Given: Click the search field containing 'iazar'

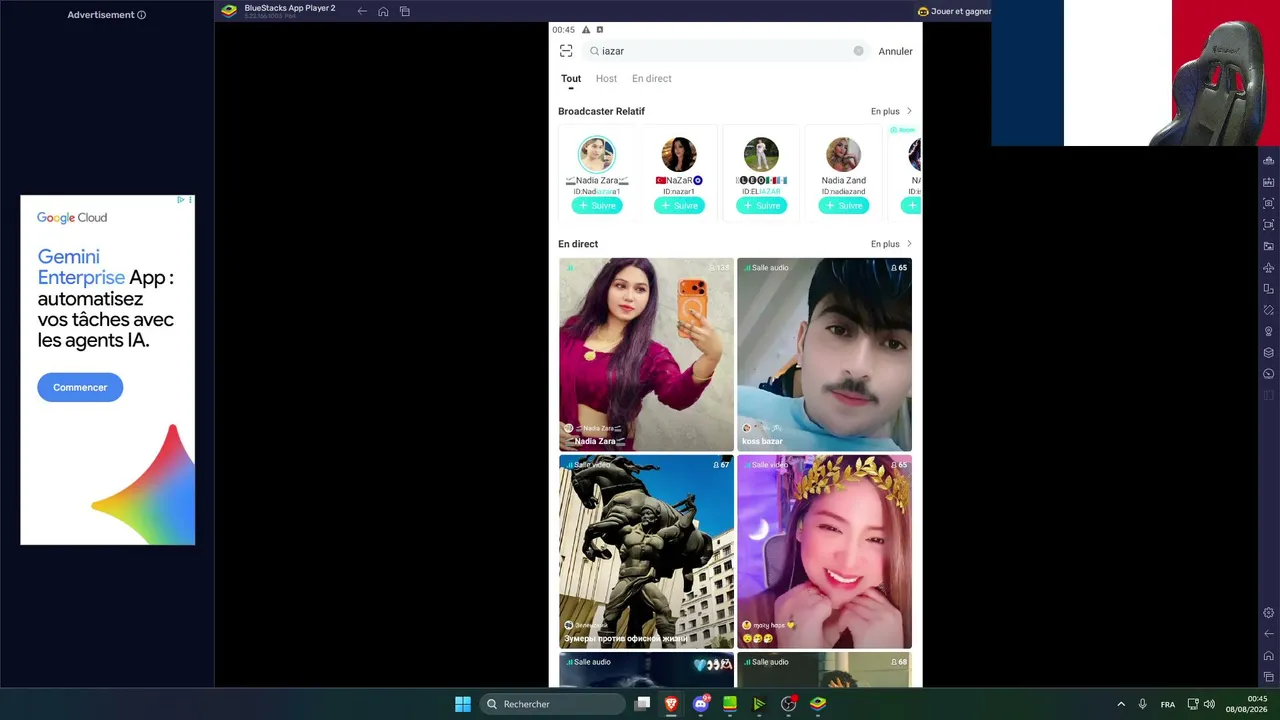Looking at the screenshot, I should (x=726, y=51).
